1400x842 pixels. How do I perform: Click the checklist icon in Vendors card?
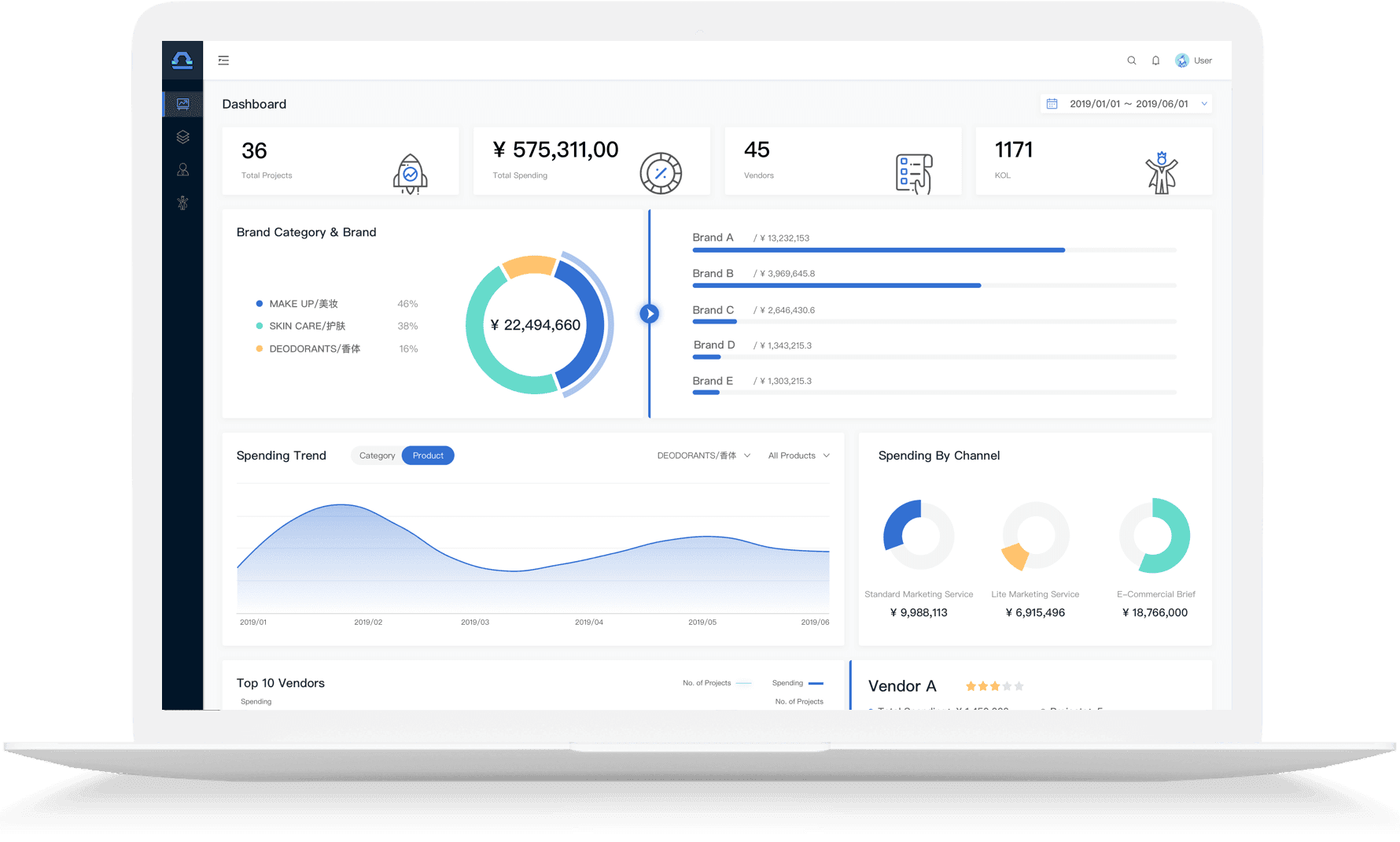(914, 174)
